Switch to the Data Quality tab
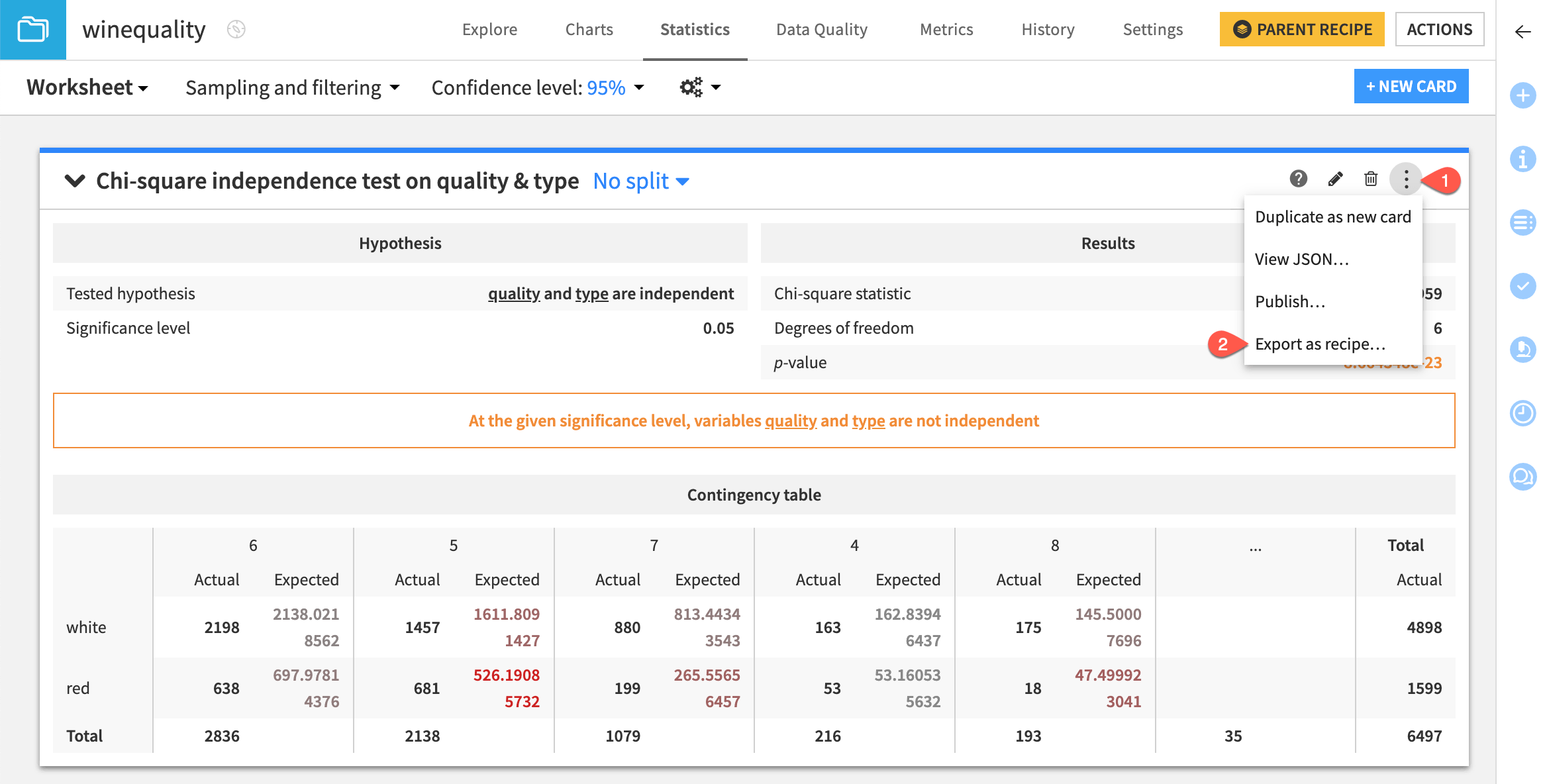1547x784 pixels. coord(821,29)
